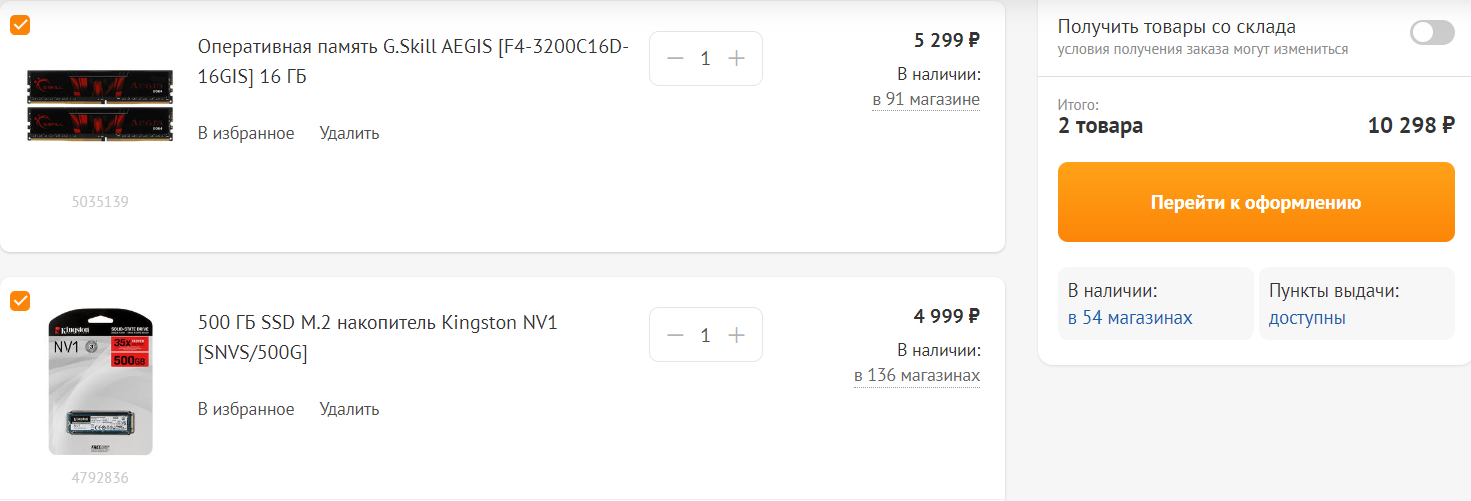Increase G.Skill AEGIS memory quantity
This screenshot has width=1471, height=501.
737,59
